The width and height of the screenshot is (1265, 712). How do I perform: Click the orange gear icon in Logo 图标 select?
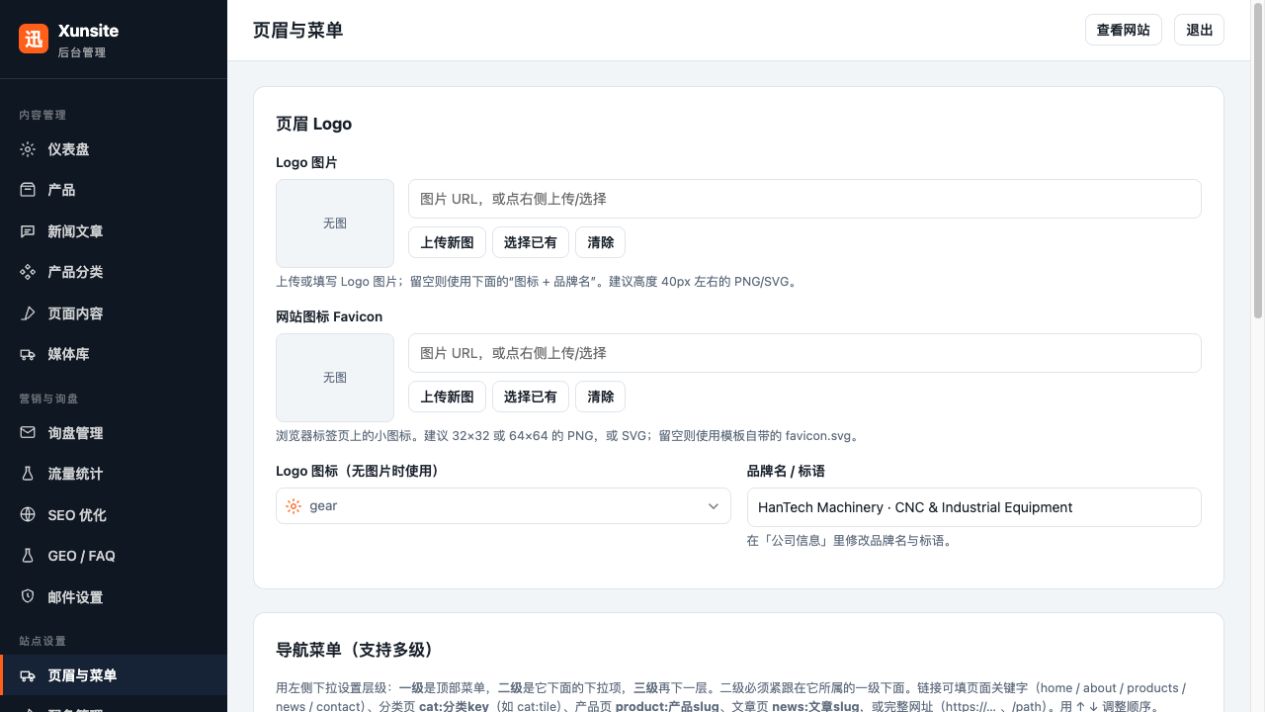pyautogui.click(x=293, y=506)
